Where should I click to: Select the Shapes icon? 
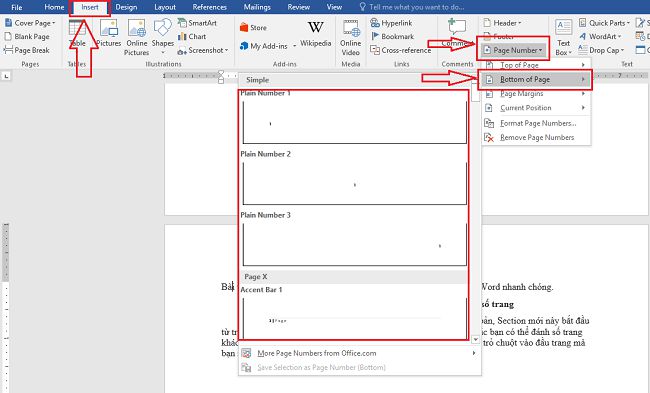[x=162, y=28]
